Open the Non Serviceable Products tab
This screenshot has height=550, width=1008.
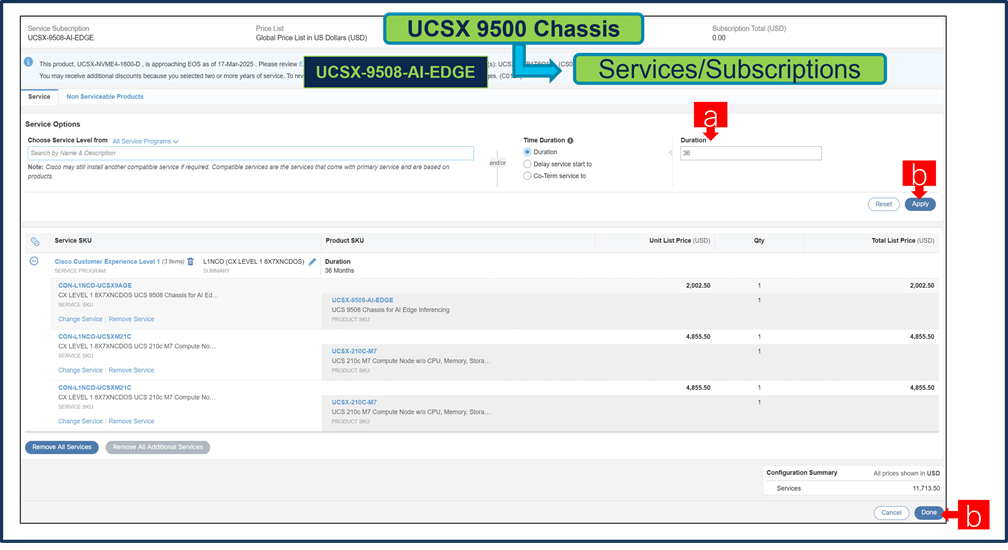[105, 96]
